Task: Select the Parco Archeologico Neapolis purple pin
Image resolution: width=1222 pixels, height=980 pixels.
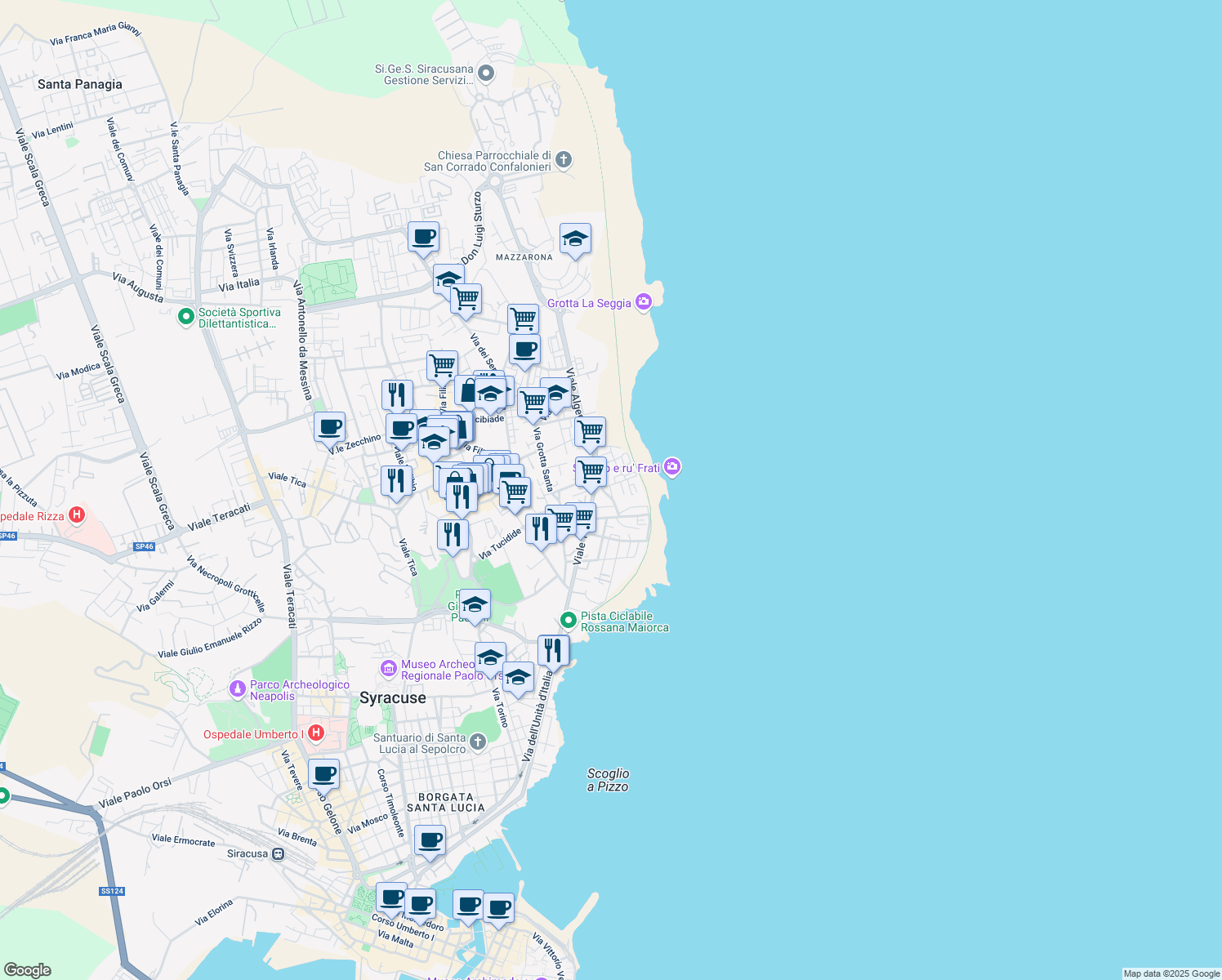Action: tap(238, 690)
